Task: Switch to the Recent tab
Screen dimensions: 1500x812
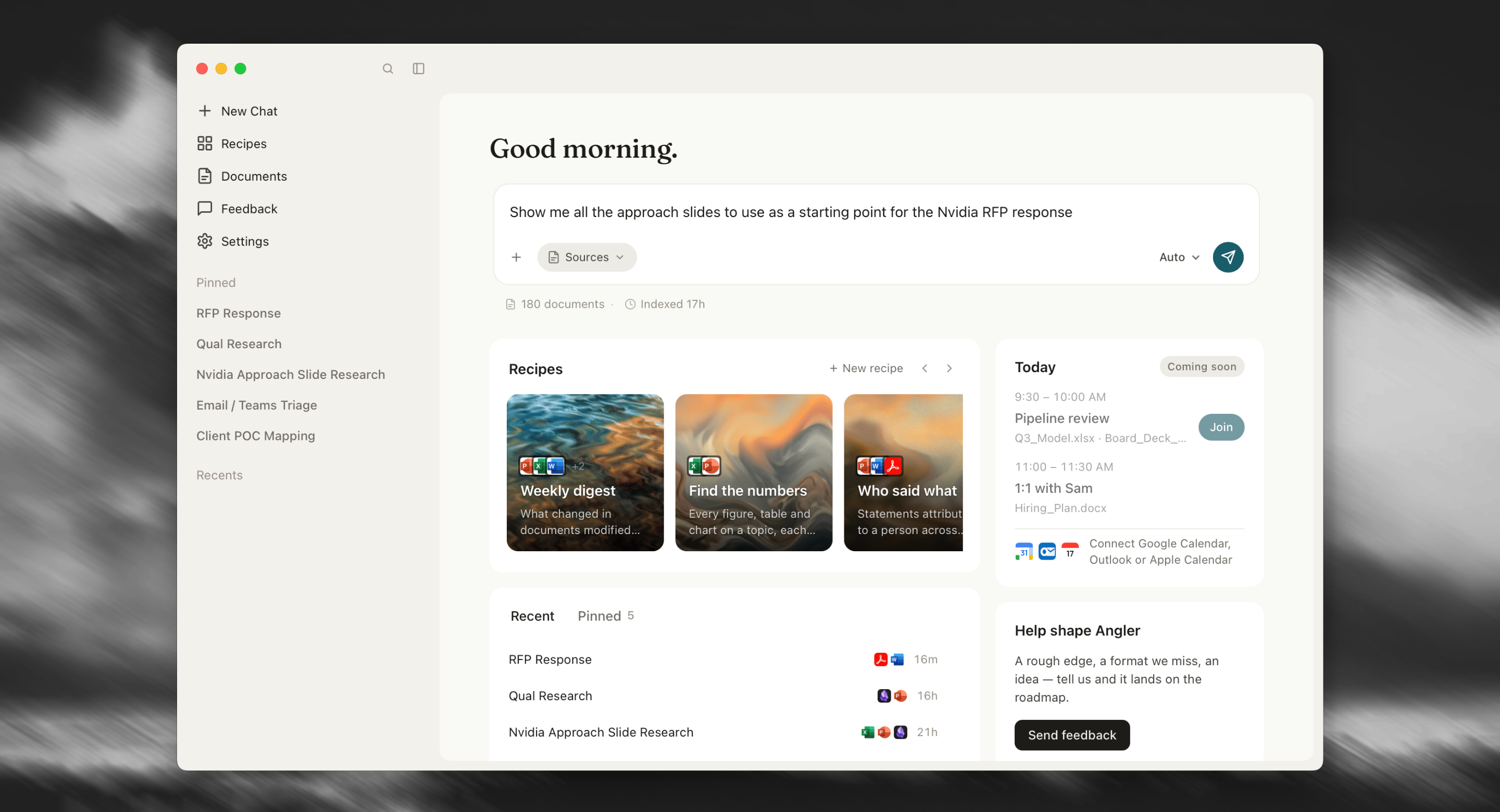Action: point(532,616)
